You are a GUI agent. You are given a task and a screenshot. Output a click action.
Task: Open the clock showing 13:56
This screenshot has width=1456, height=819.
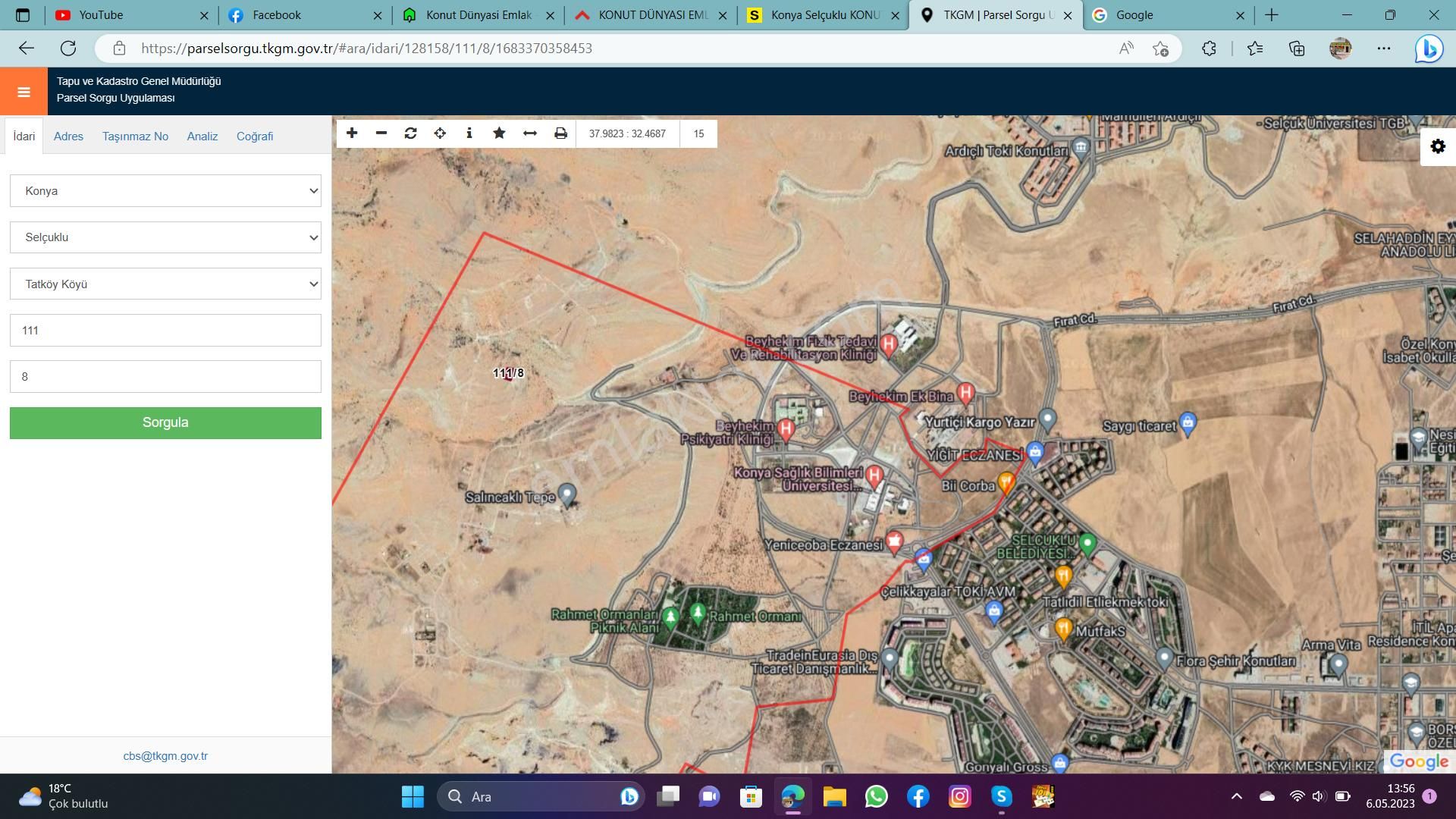coord(1391,796)
